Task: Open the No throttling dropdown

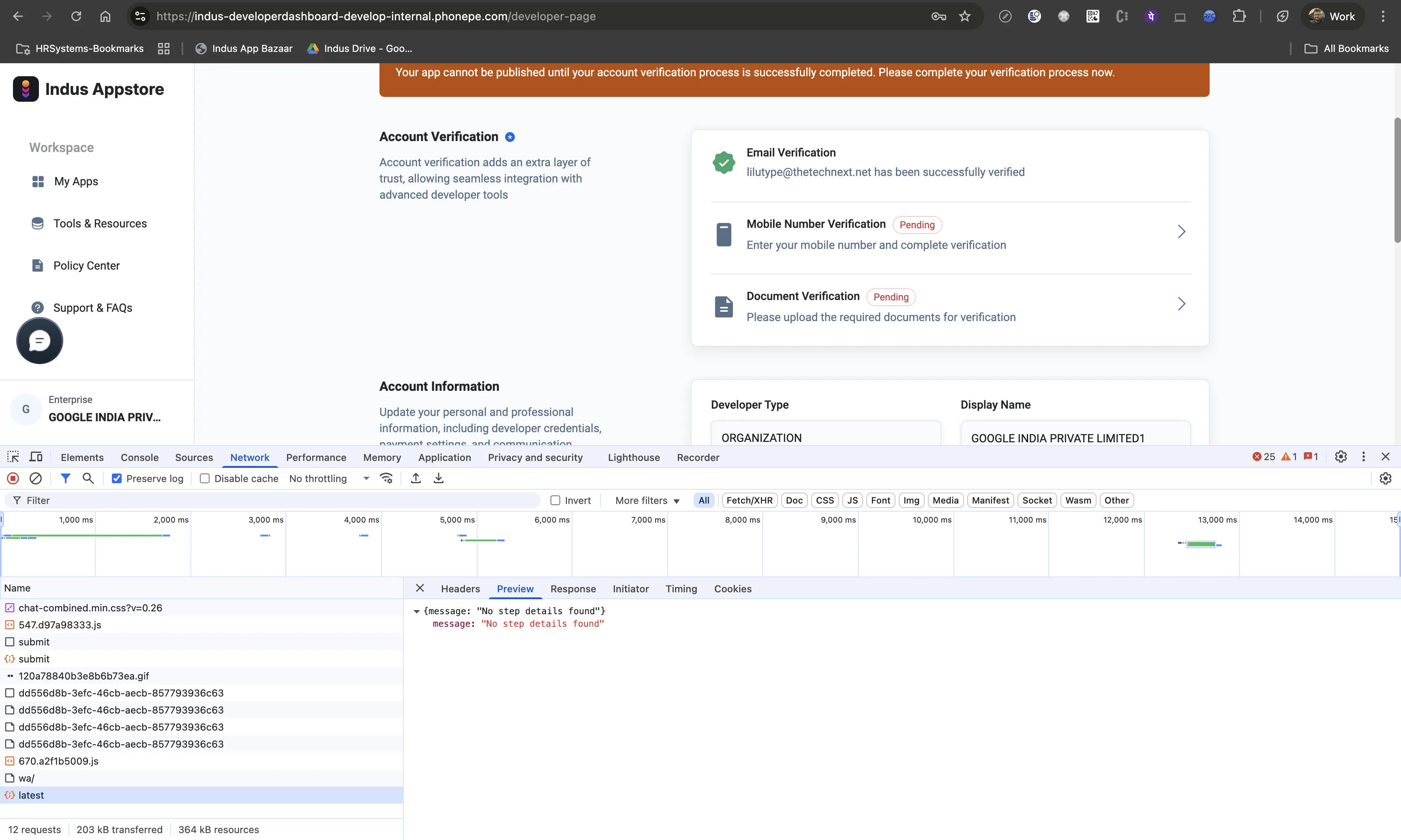Action: [329, 478]
